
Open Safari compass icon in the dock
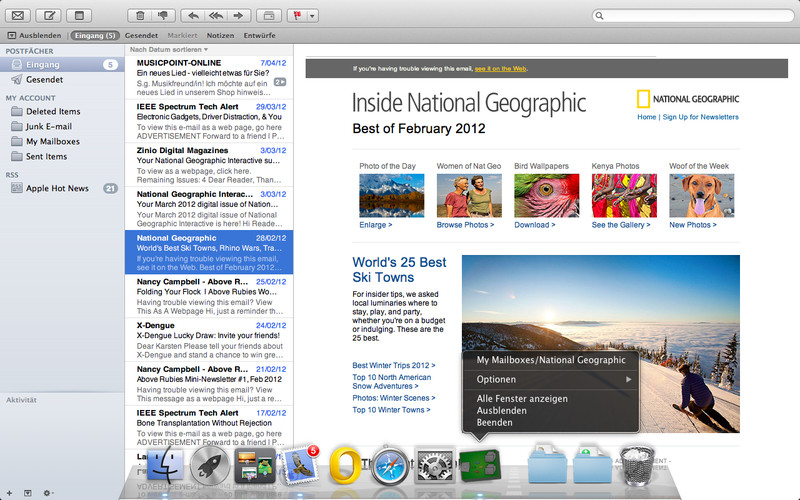390,466
